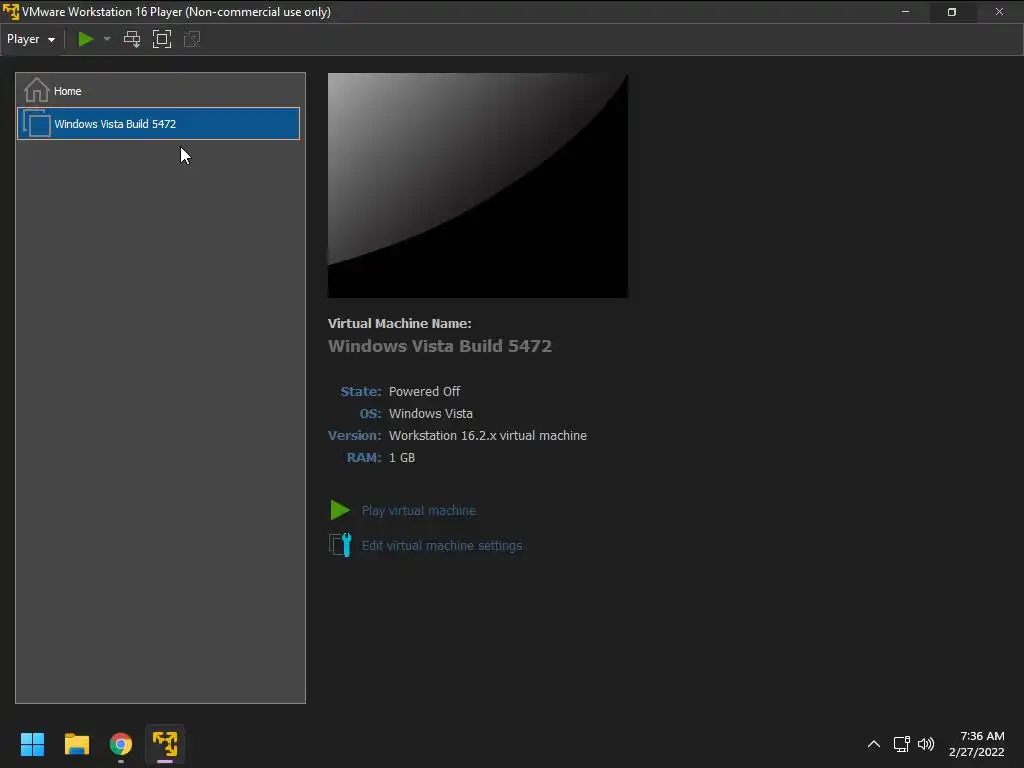The image size is (1024, 768).
Task: Close the VMware Player window
Action: (x=999, y=12)
